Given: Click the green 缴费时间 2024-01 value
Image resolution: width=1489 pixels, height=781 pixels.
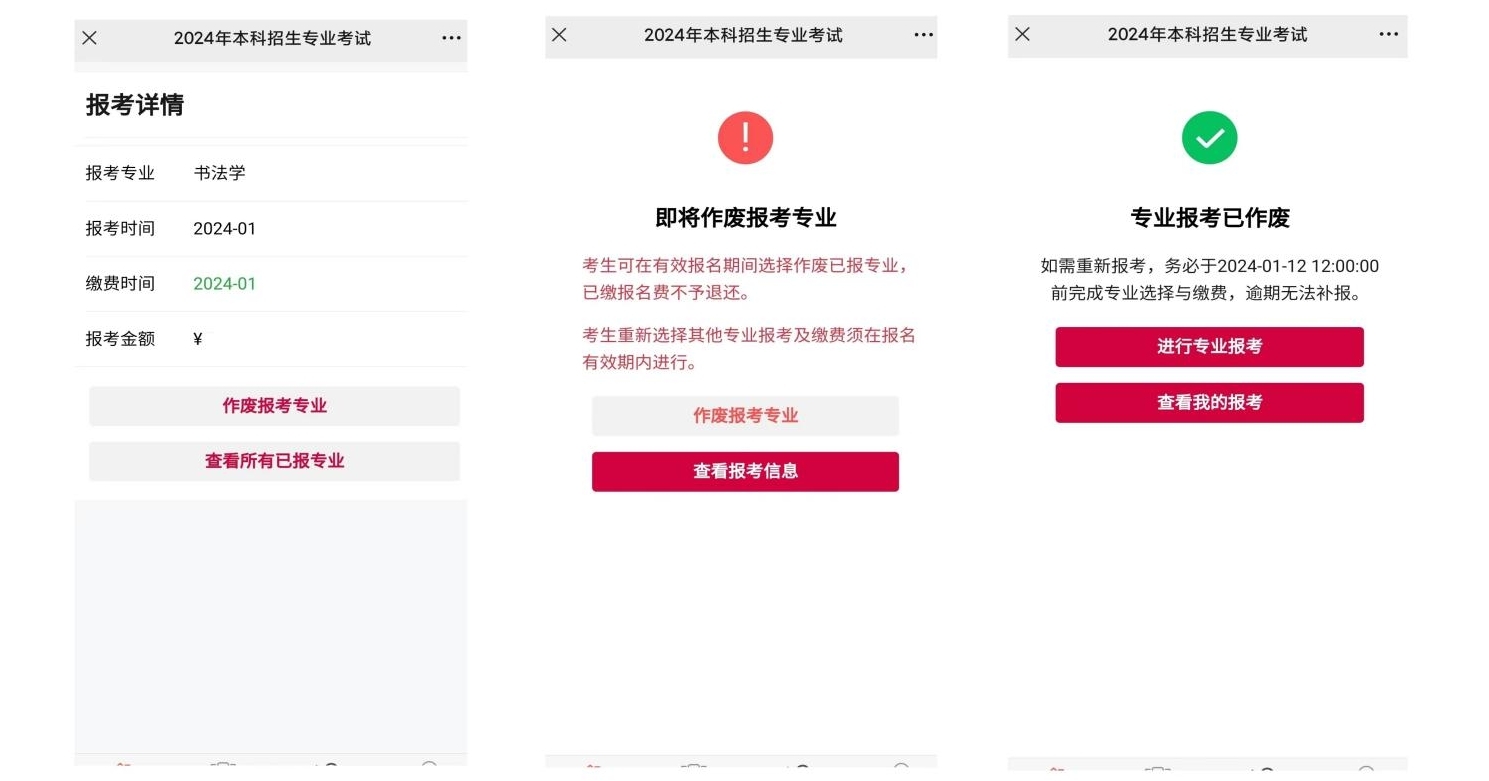Looking at the screenshot, I should 225,284.
